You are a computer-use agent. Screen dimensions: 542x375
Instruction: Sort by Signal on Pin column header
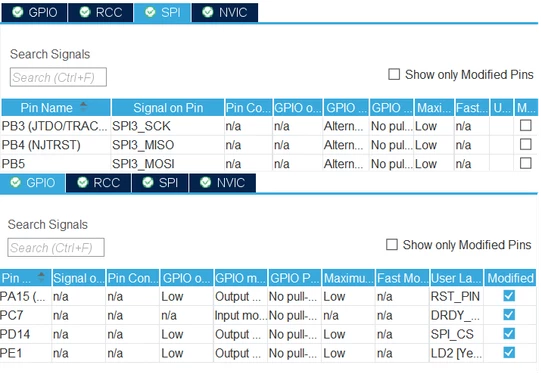click(168, 108)
